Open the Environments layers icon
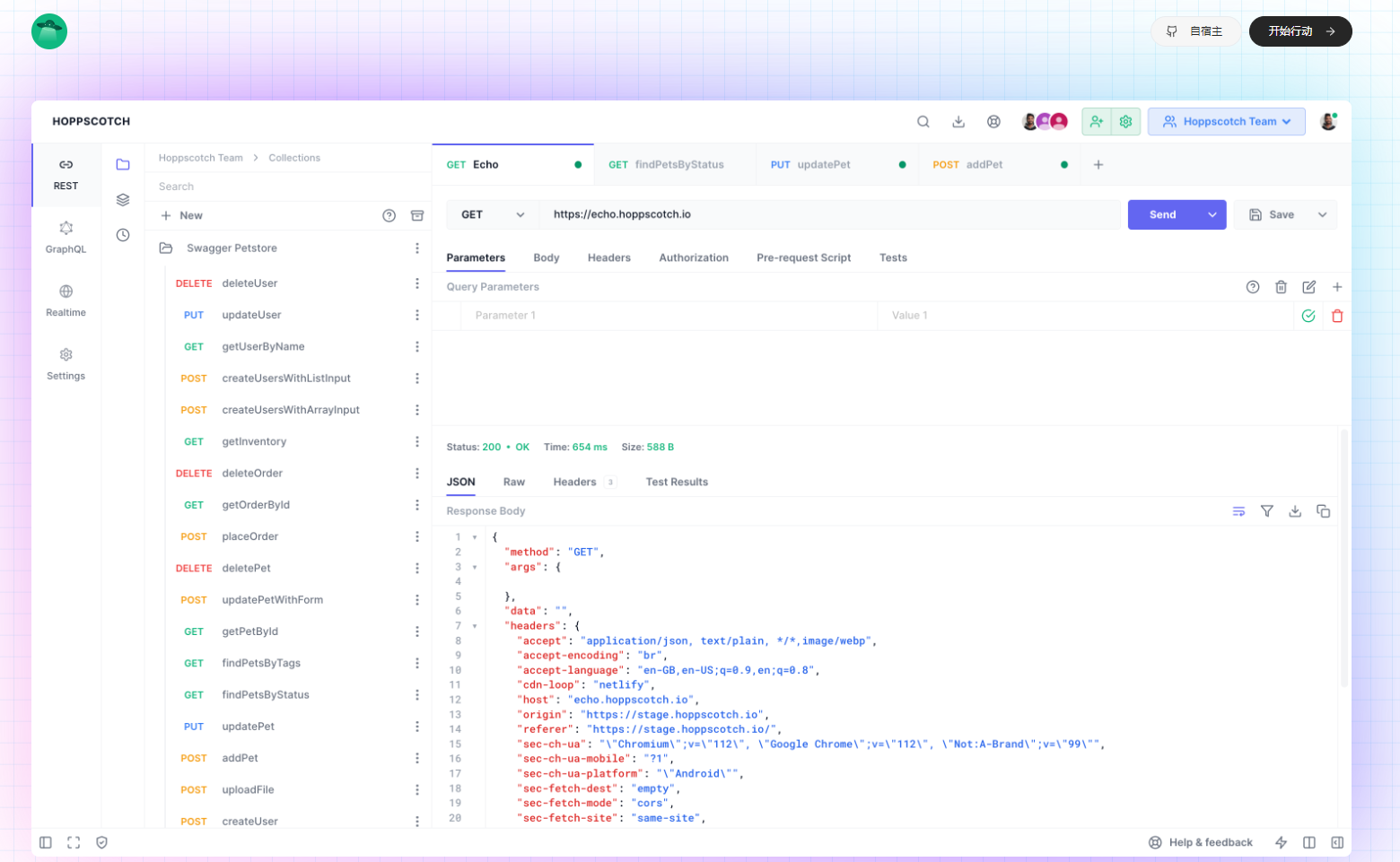 123,200
